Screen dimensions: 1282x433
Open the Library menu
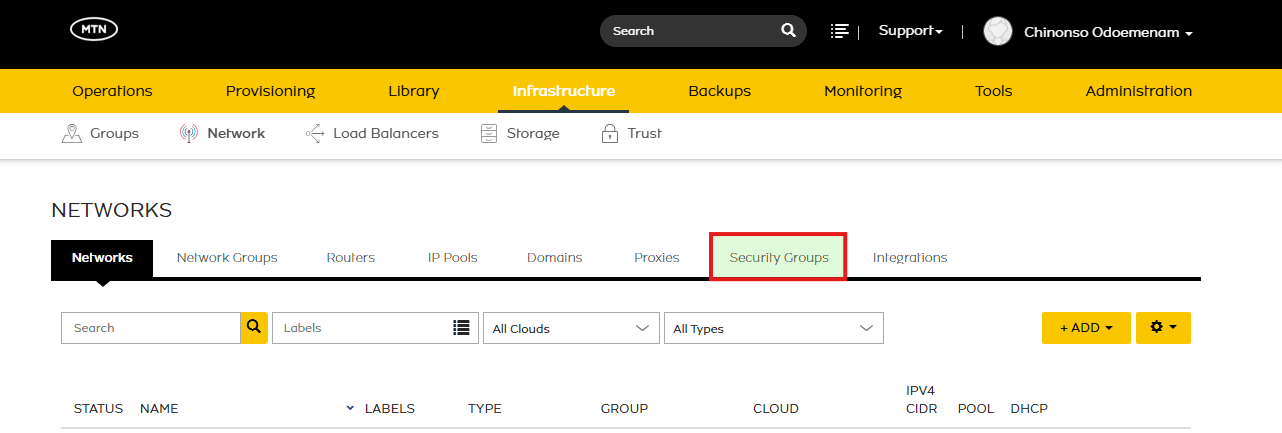coord(414,91)
